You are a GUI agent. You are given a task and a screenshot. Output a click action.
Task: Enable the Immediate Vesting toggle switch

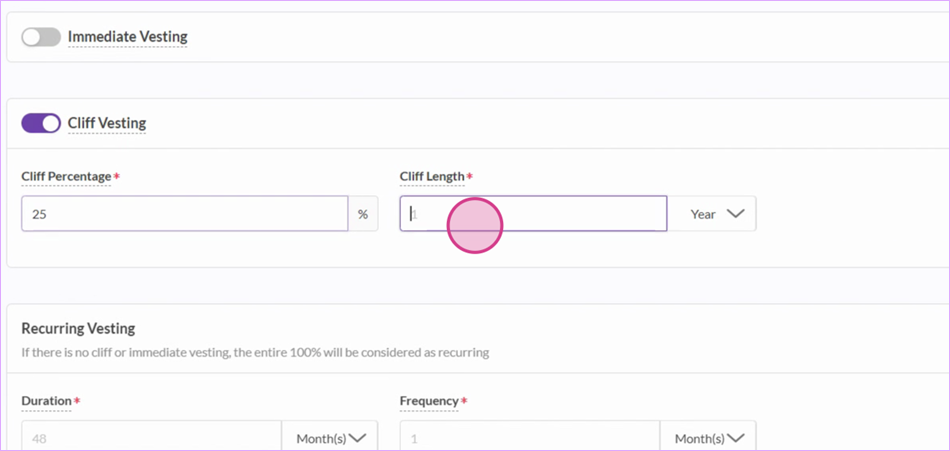(x=41, y=37)
